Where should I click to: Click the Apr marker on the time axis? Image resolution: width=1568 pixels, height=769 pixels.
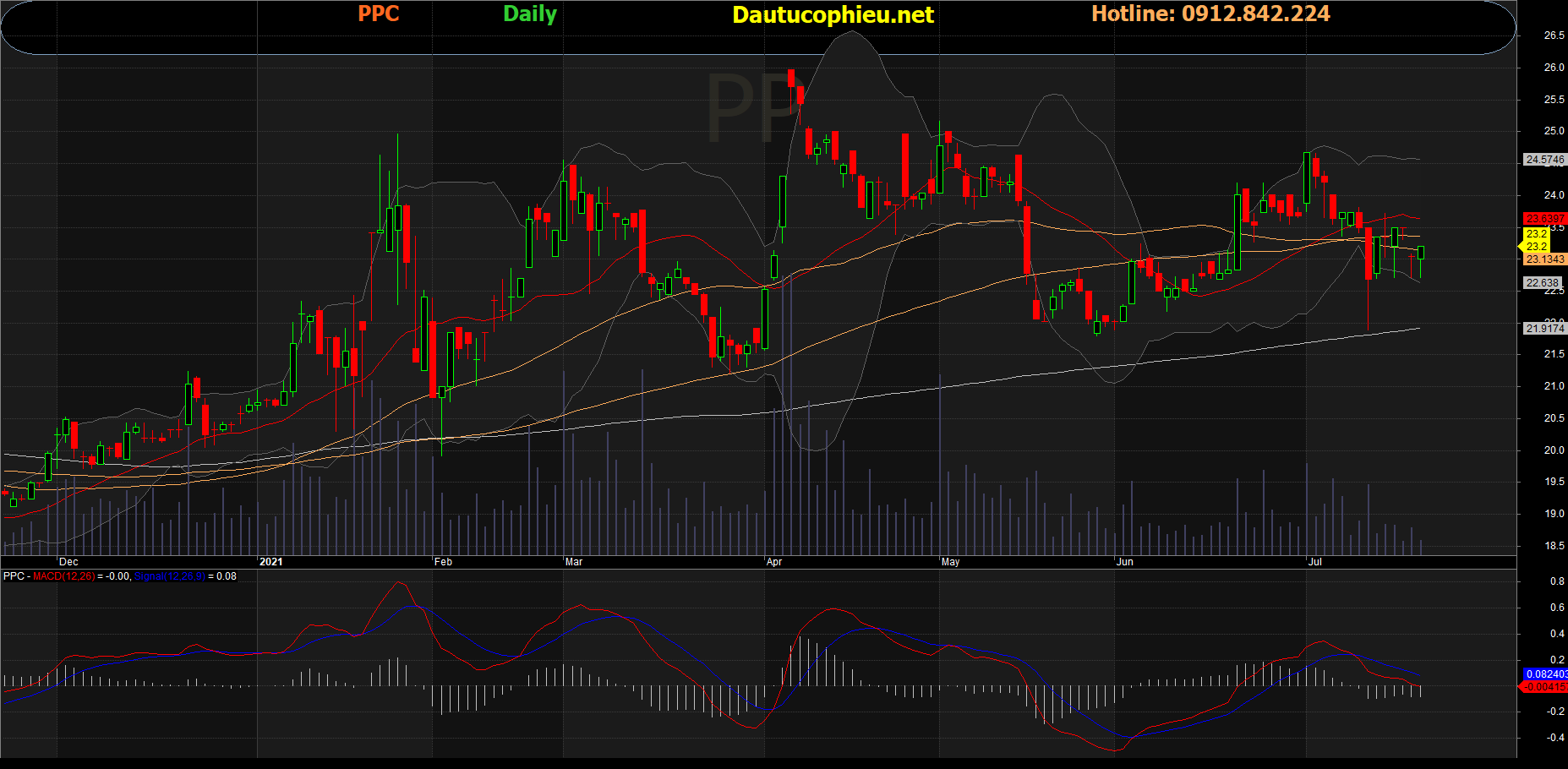(774, 562)
